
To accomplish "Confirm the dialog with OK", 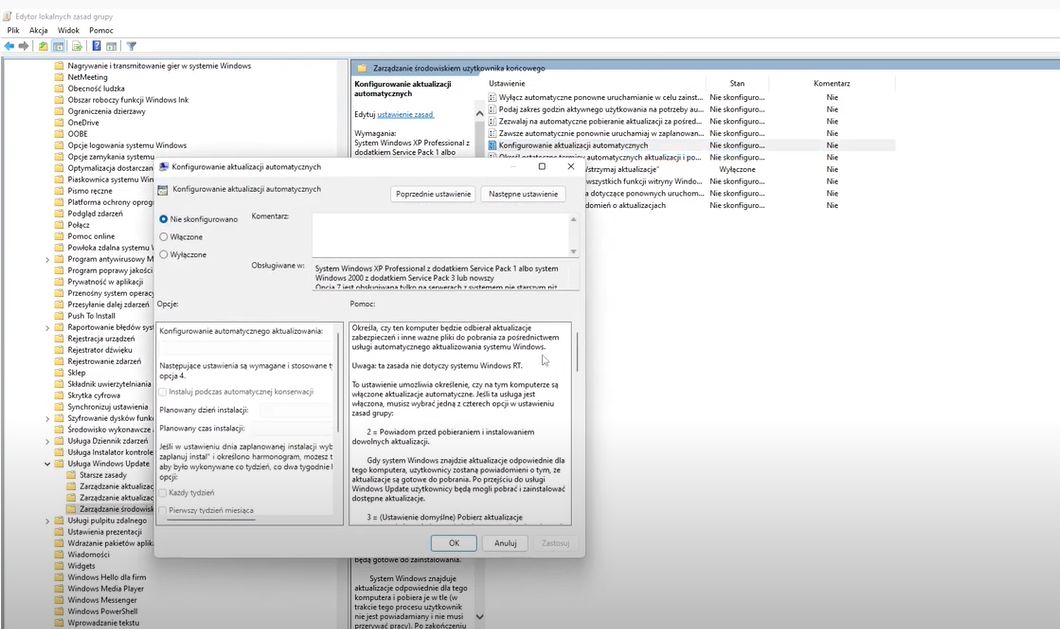I will click(x=454, y=543).
